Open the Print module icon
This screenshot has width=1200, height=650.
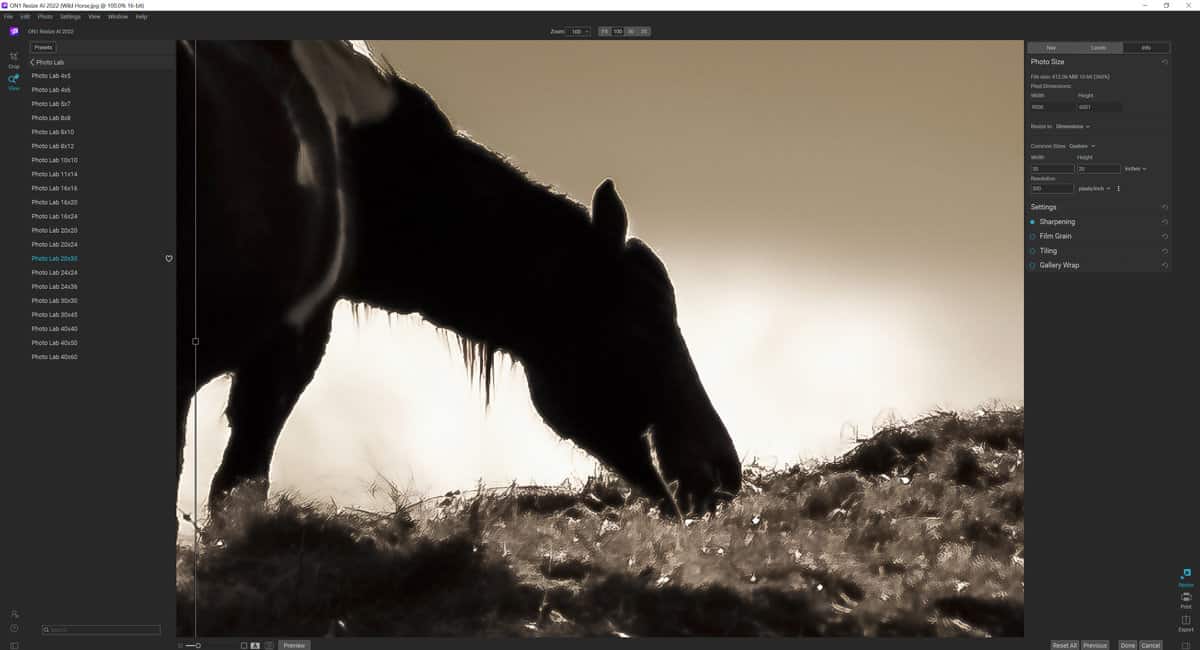pos(1186,600)
